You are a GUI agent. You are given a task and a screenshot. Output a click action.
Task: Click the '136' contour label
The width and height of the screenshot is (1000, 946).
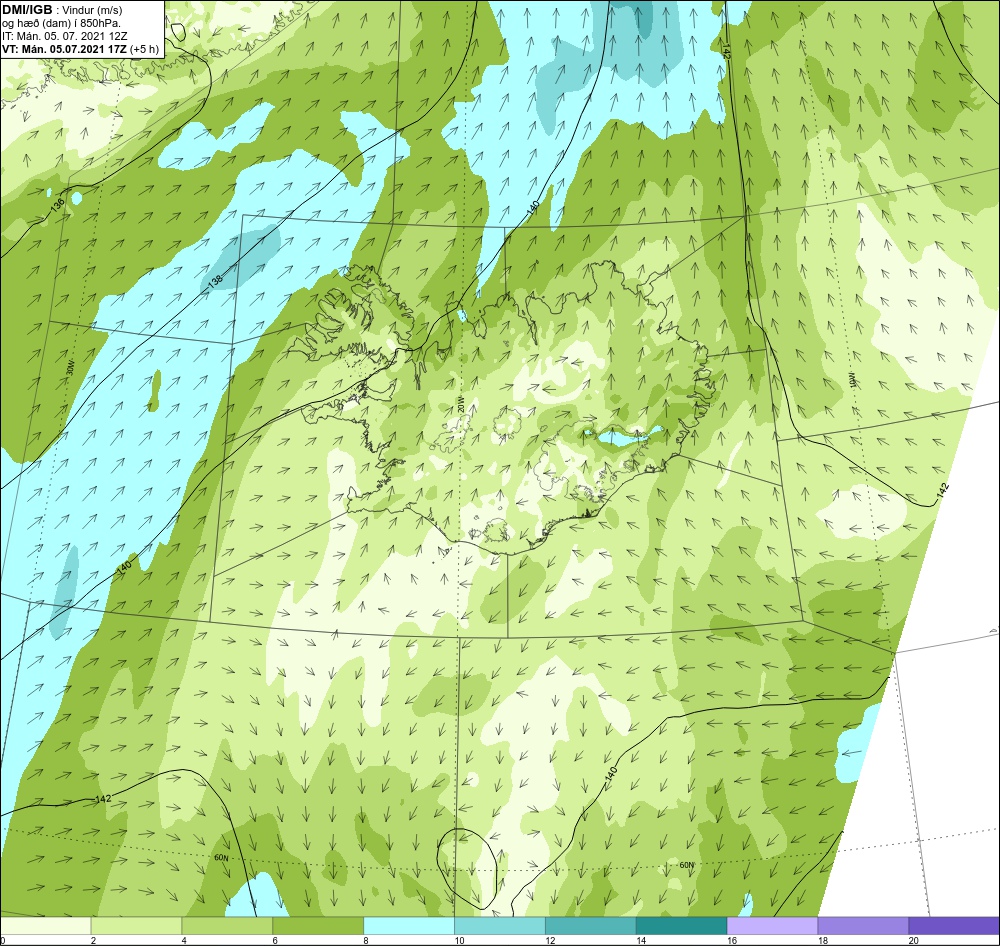(58, 205)
